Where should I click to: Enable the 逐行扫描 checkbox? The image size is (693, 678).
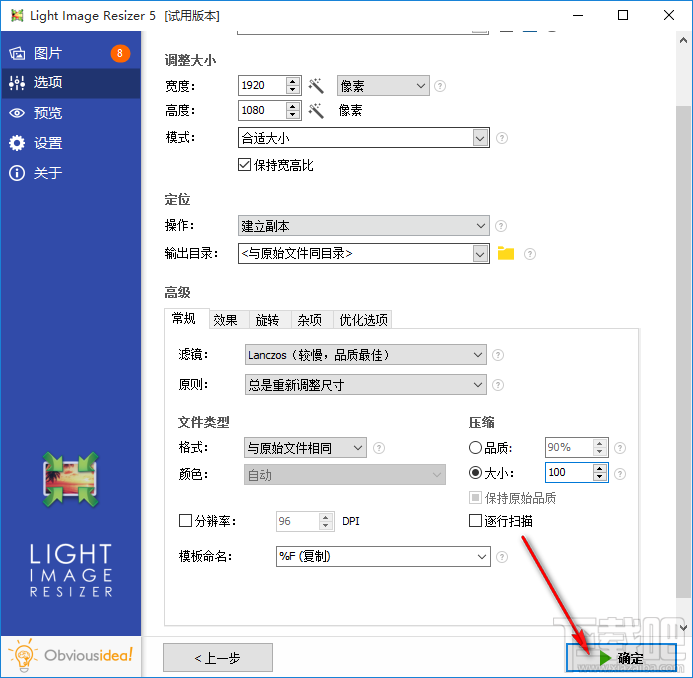point(501,521)
